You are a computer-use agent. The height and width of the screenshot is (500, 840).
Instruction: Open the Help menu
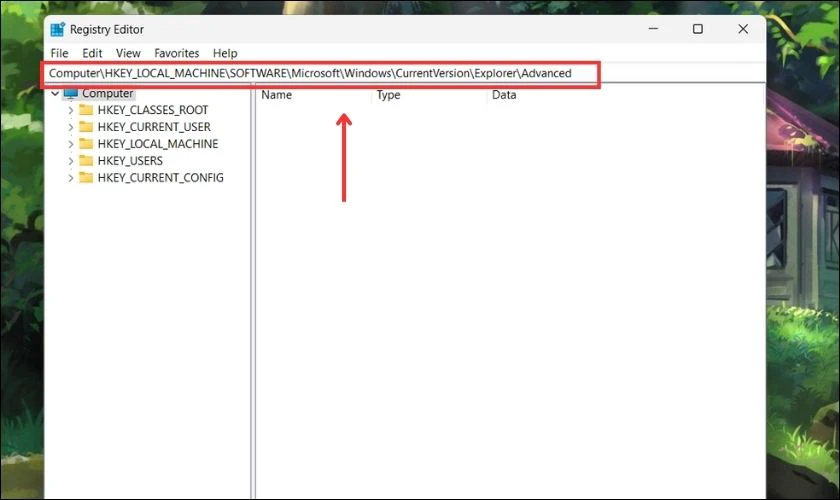pyautogui.click(x=224, y=53)
